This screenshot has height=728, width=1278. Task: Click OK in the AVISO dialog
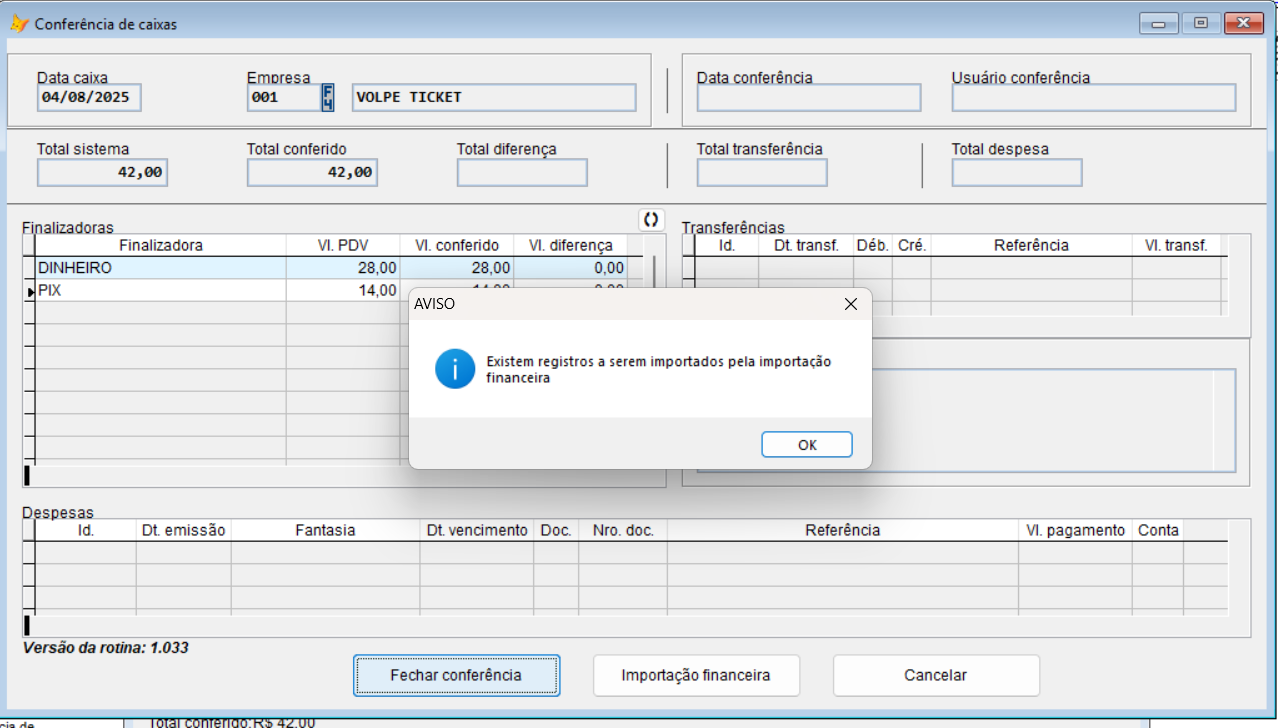coord(806,445)
